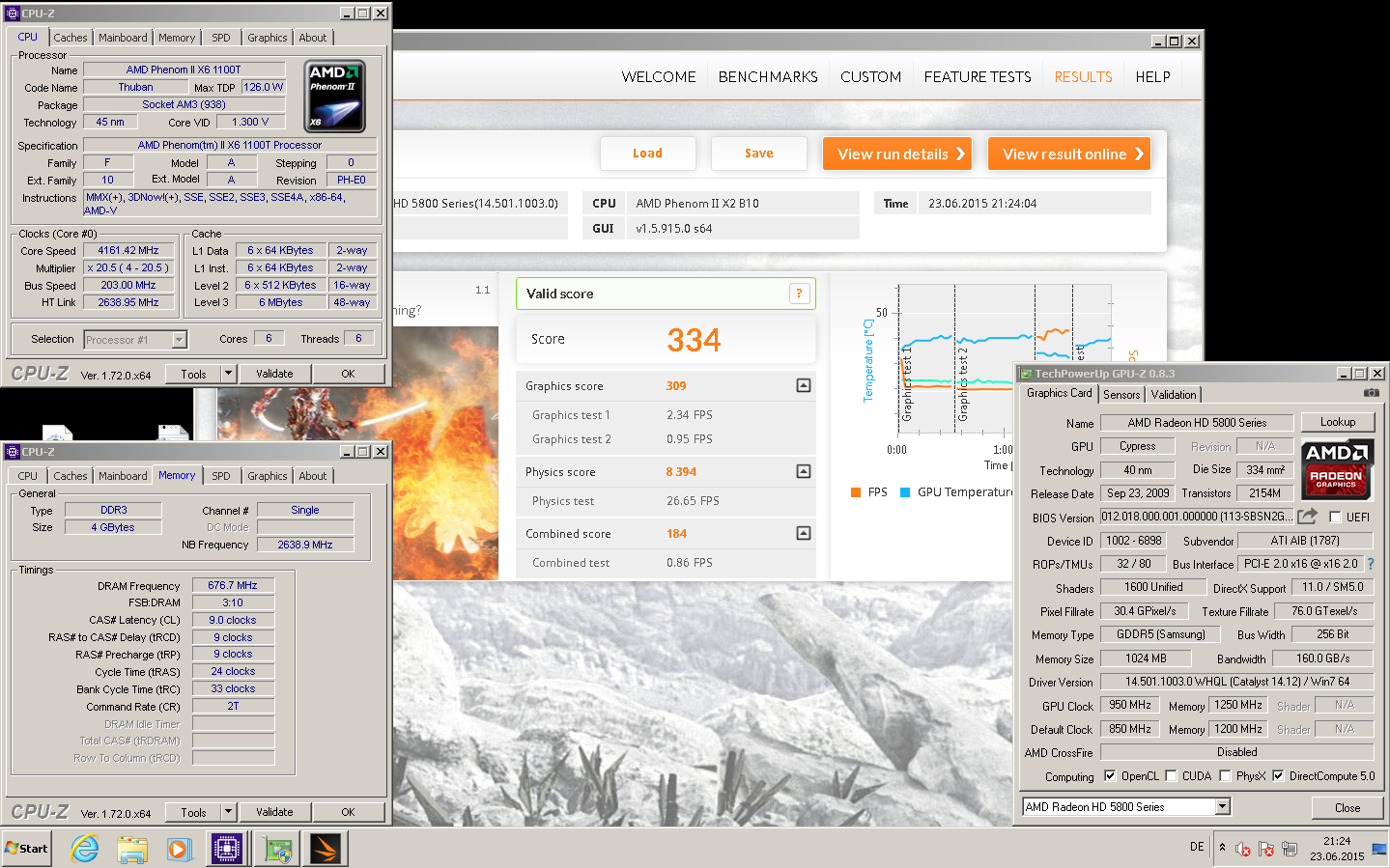This screenshot has height=868, width=1390.
Task: Click the AMD Phenom II logo in CPU-Z
Action: pyautogui.click(x=335, y=97)
